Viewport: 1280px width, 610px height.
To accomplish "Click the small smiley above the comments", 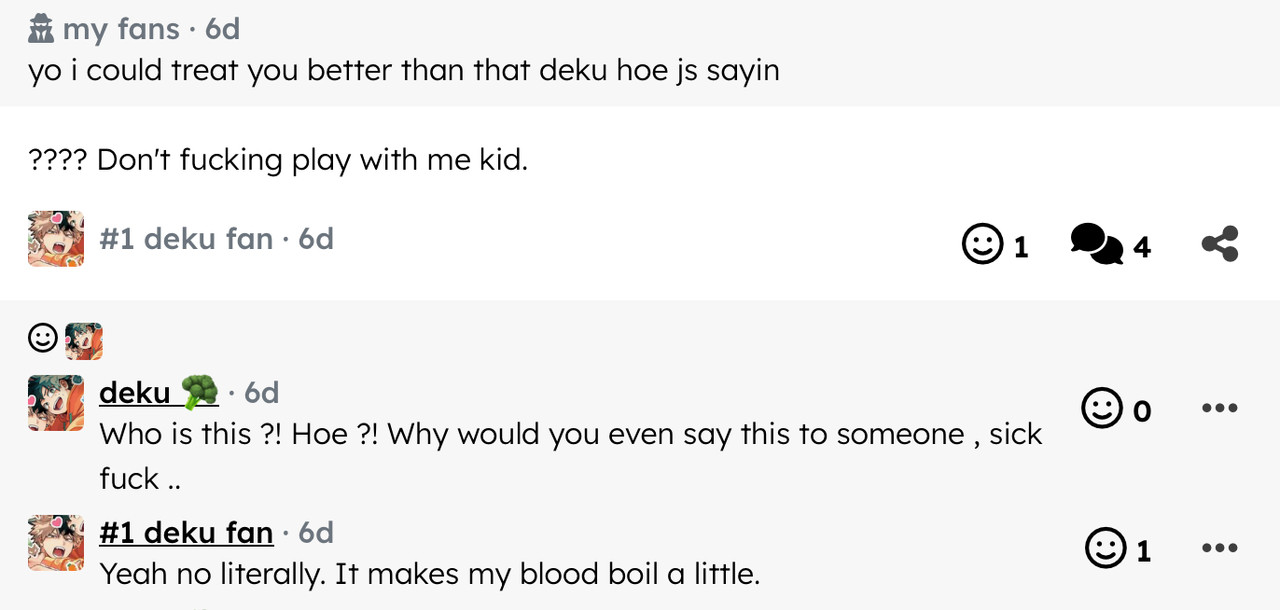I will [x=43, y=339].
